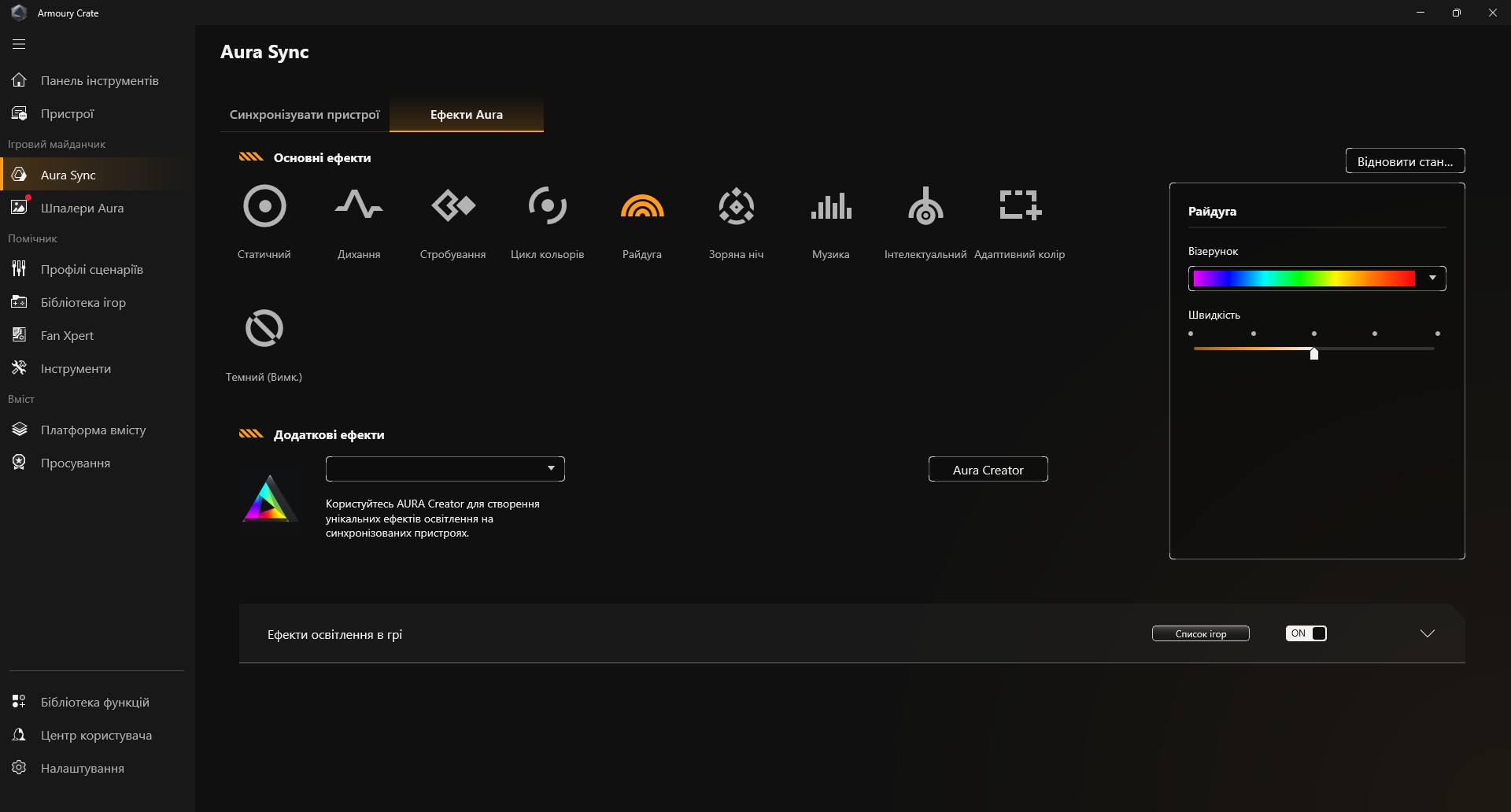Image resolution: width=1511 pixels, height=812 pixels.
Task: Open the Список ігор game list button
Action: 1201,634
